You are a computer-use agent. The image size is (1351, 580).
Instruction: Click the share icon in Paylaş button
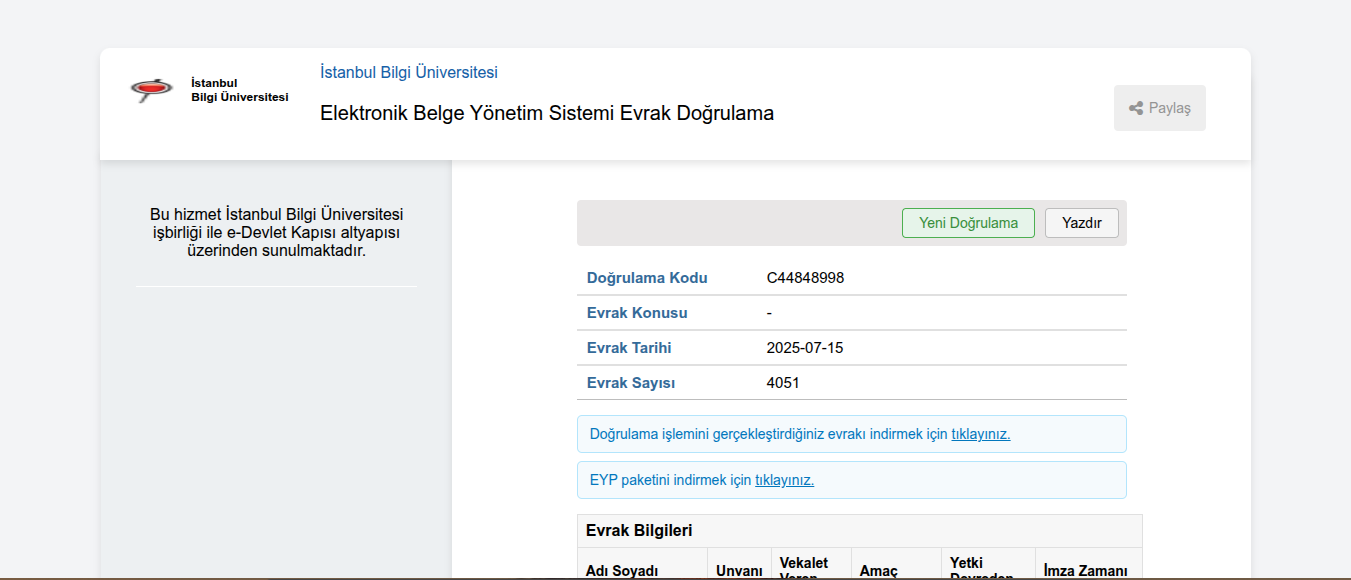(1136, 108)
